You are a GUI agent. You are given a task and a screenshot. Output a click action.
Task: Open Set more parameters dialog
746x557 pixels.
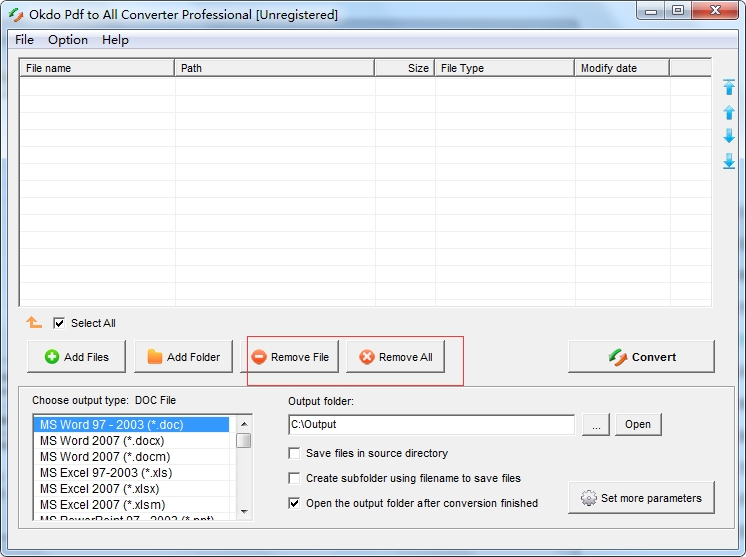(x=641, y=498)
